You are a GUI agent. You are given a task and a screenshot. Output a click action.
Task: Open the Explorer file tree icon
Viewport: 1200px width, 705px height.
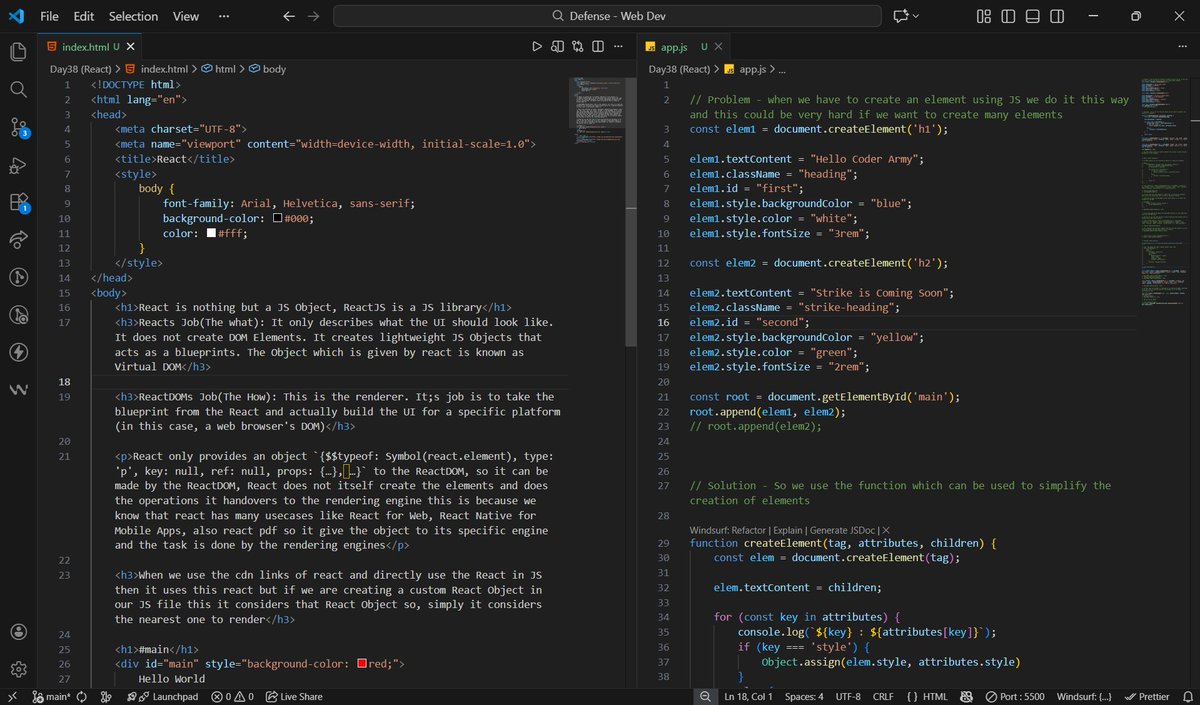pyautogui.click(x=18, y=52)
